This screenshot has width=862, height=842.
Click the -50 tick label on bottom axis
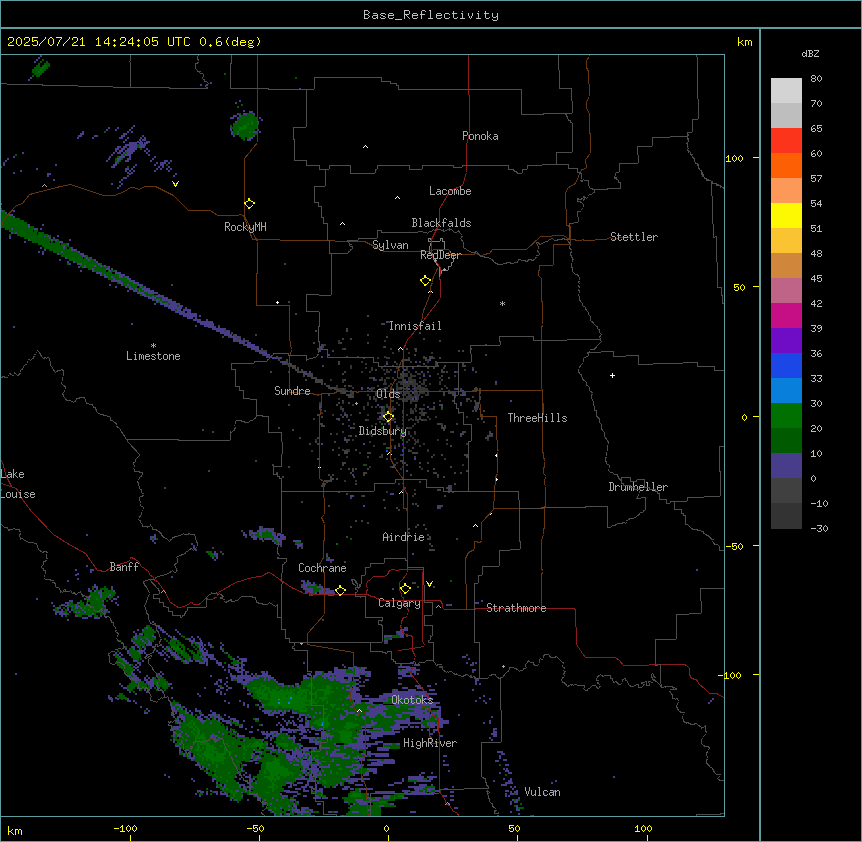[x=255, y=828]
